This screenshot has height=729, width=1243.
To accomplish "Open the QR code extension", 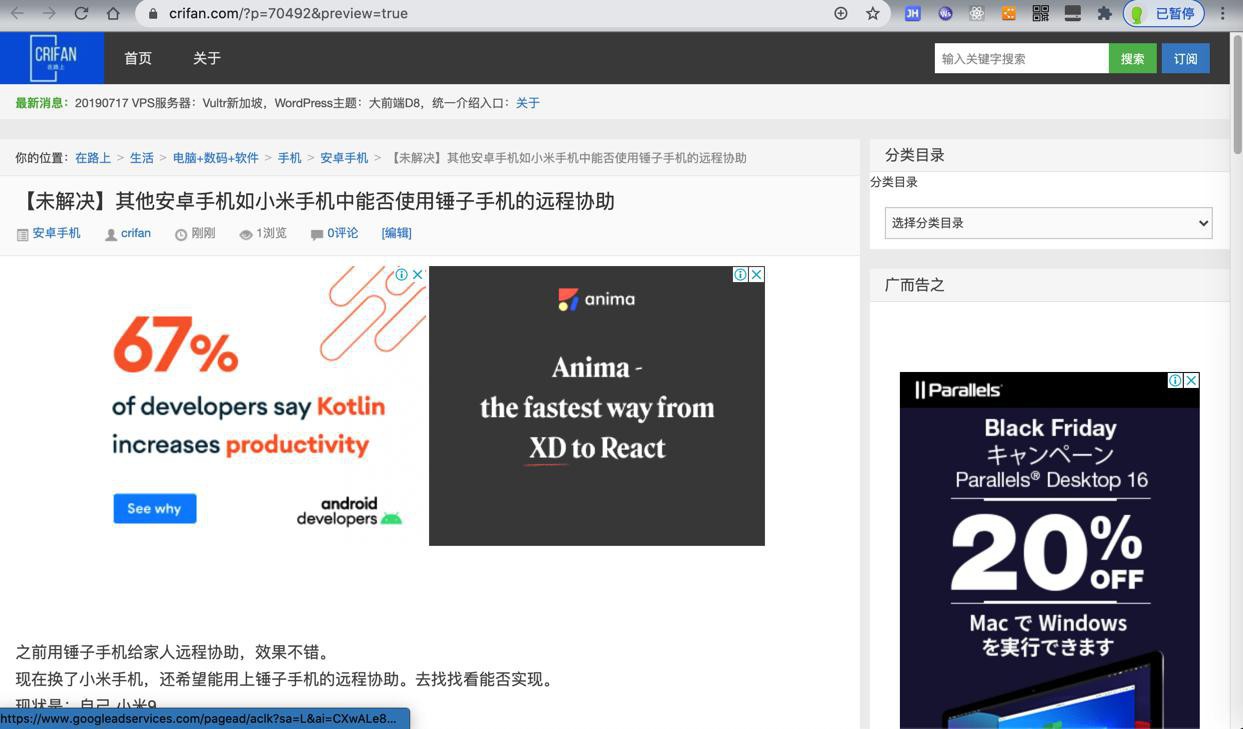I will (x=1041, y=13).
